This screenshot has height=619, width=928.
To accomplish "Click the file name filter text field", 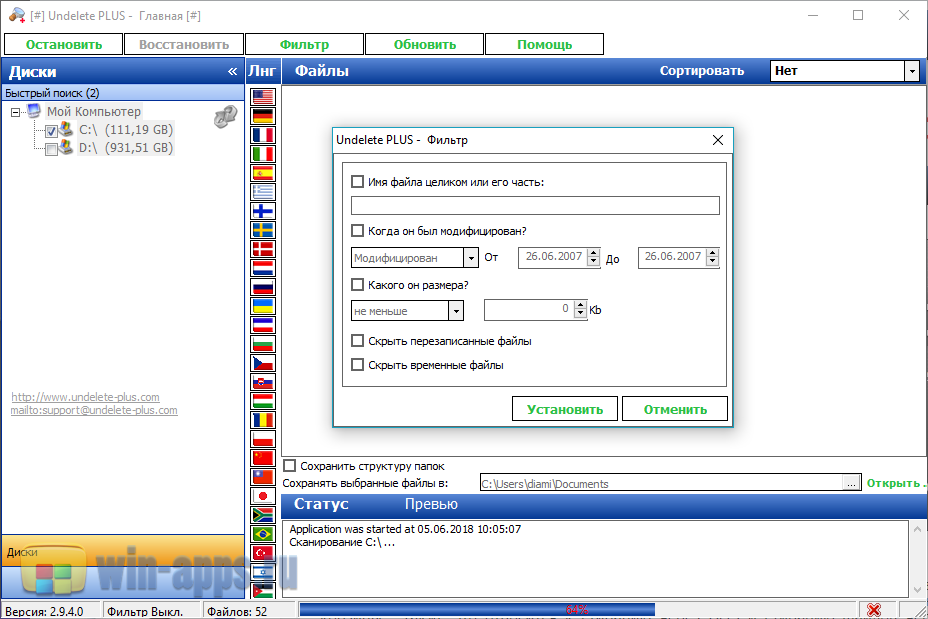I will tap(535, 205).
